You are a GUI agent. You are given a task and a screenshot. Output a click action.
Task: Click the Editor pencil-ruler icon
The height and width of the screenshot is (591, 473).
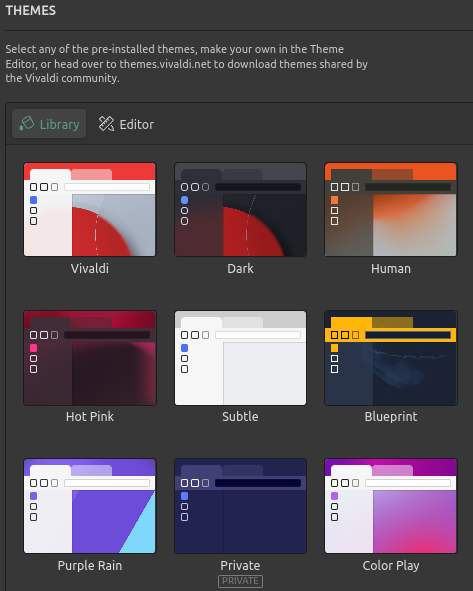click(106, 124)
